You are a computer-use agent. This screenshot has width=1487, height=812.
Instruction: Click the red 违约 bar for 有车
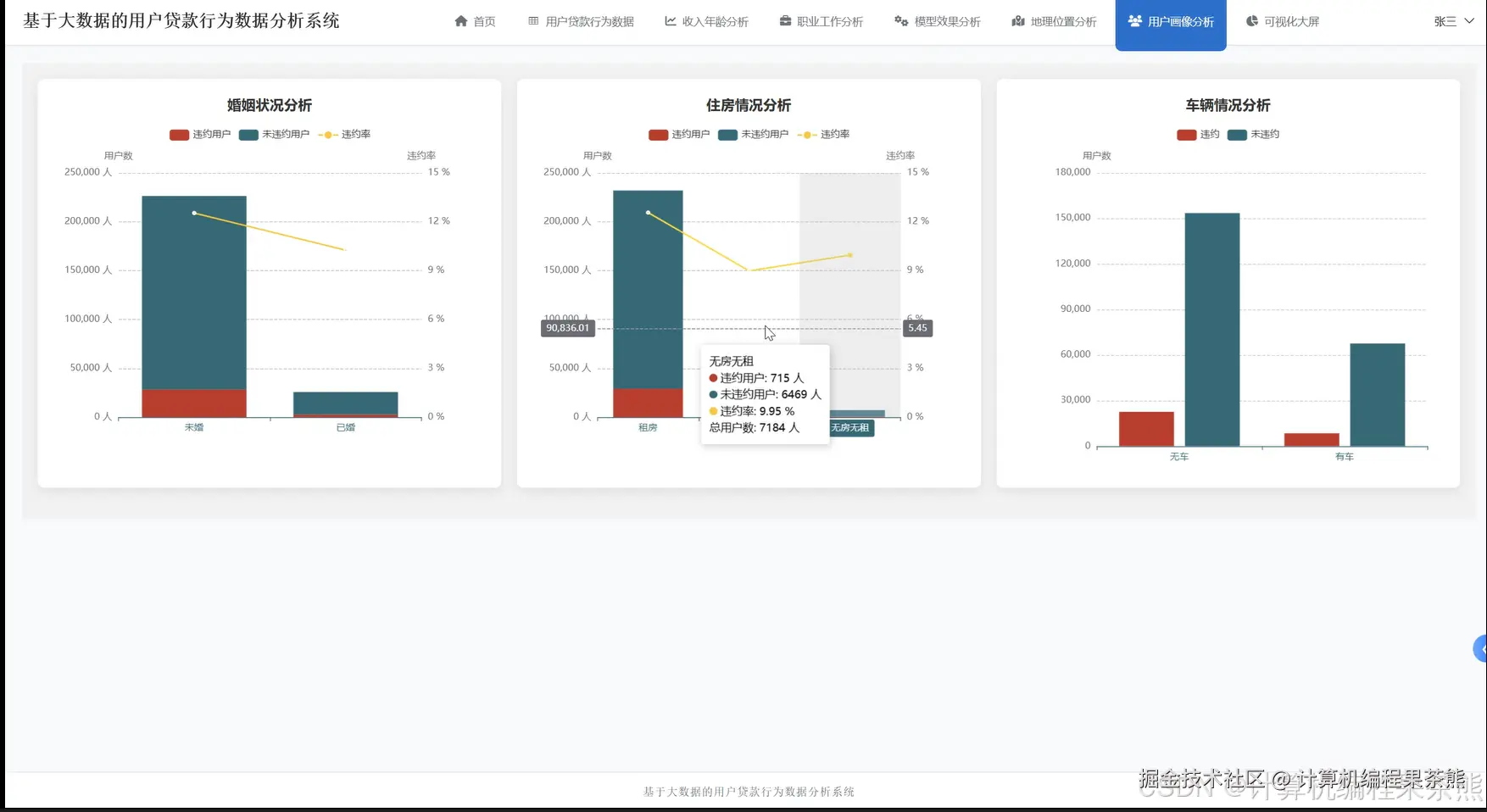coord(1312,440)
